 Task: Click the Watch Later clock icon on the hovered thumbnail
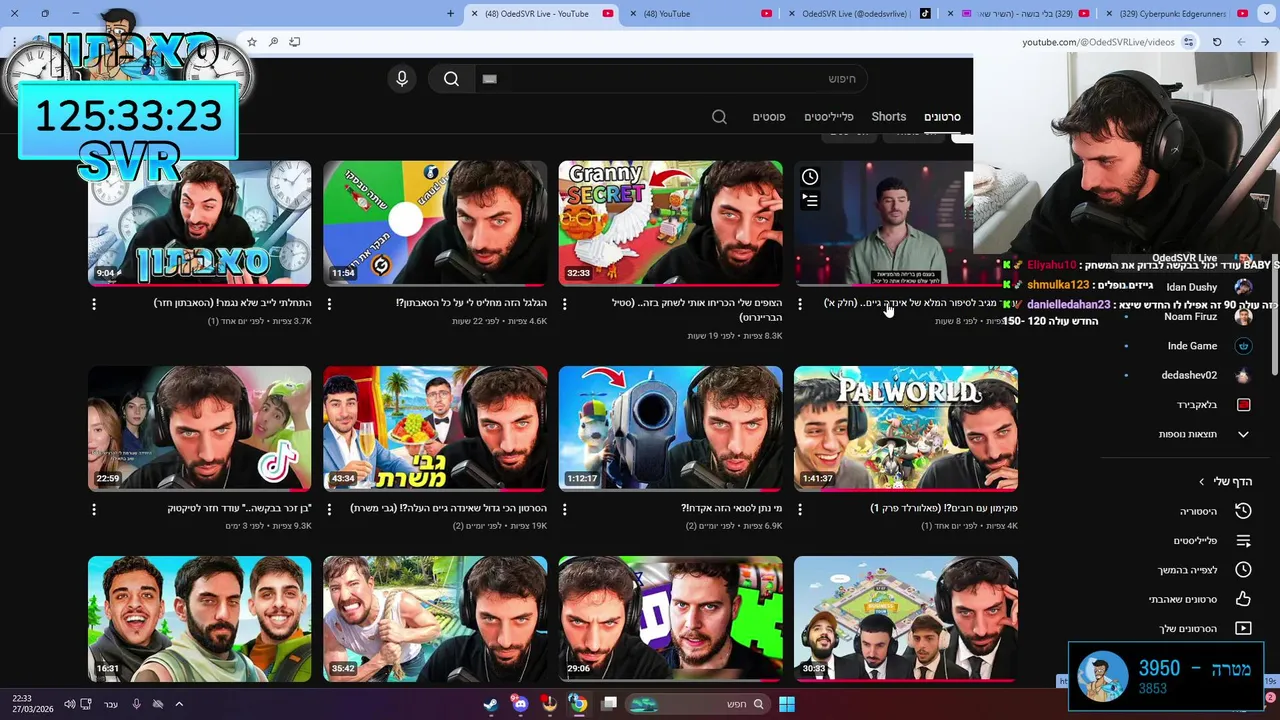point(810,177)
